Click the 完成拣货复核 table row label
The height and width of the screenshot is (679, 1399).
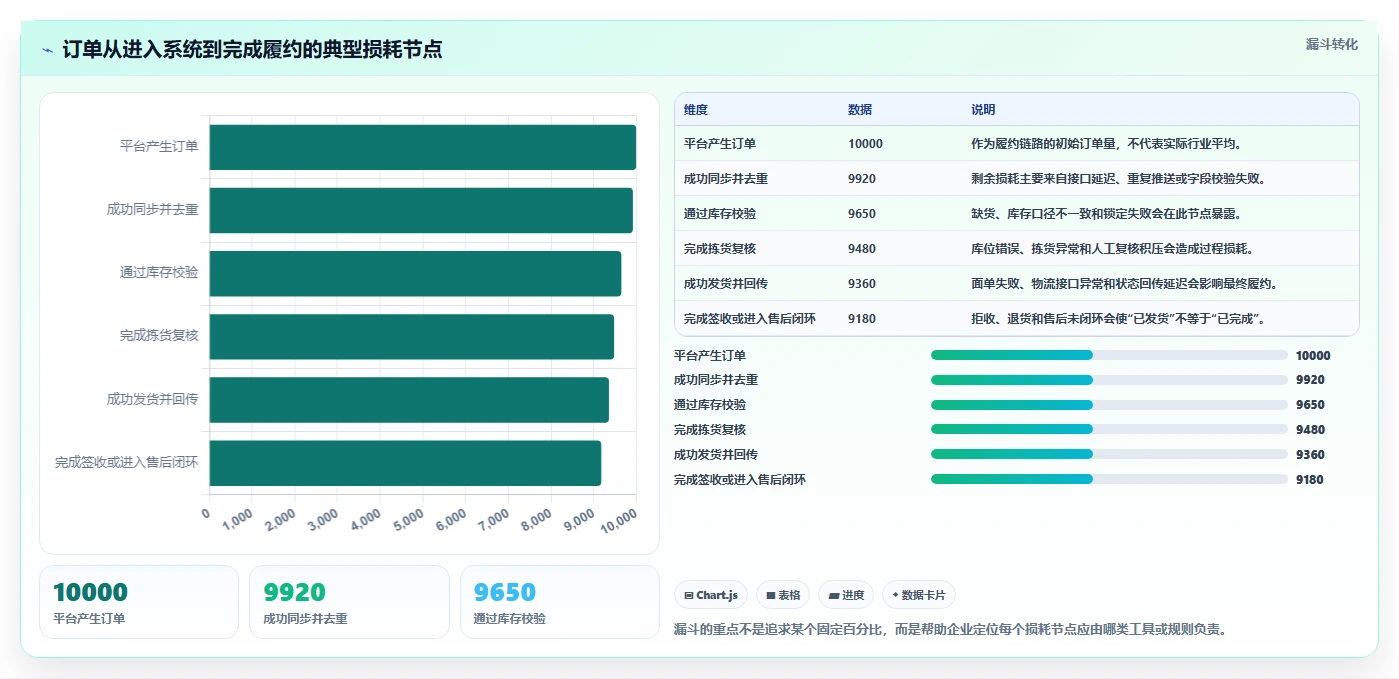coord(720,249)
